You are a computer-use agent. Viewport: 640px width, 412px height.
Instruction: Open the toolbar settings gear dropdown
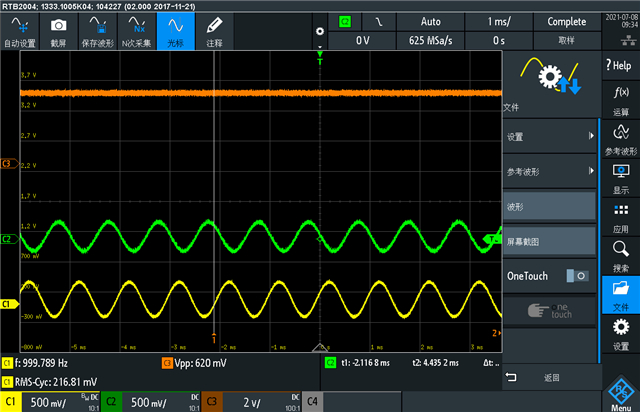(x=320, y=32)
